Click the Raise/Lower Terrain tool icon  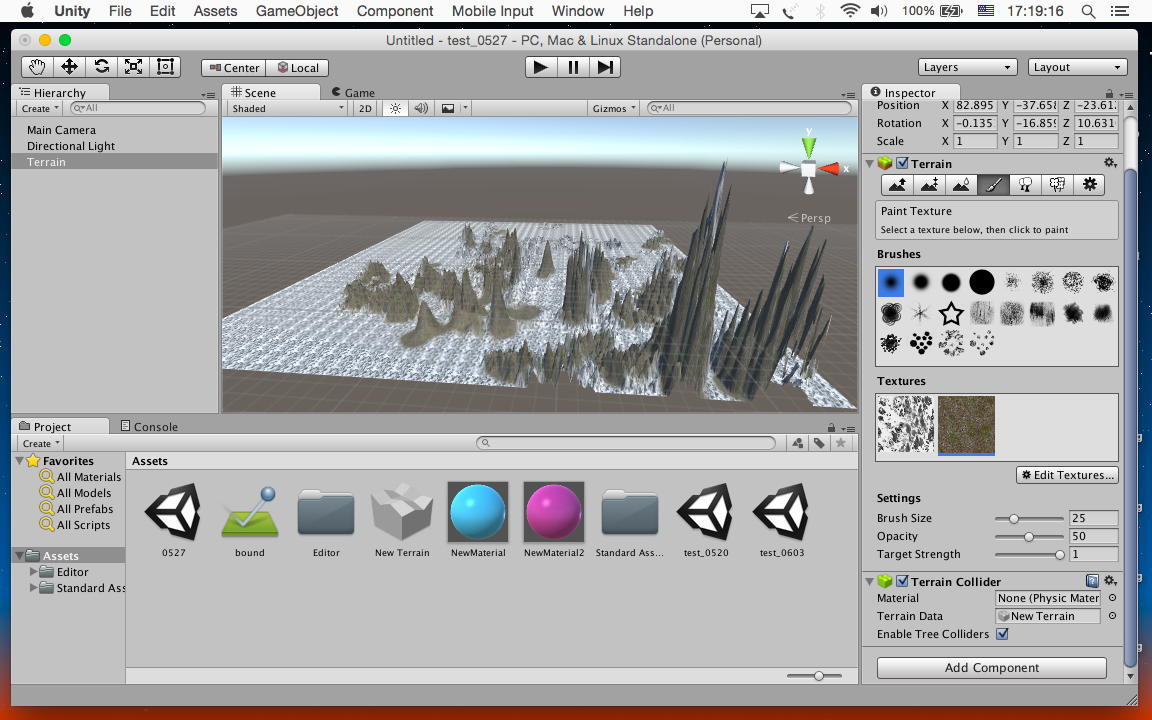tap(897, 185)
